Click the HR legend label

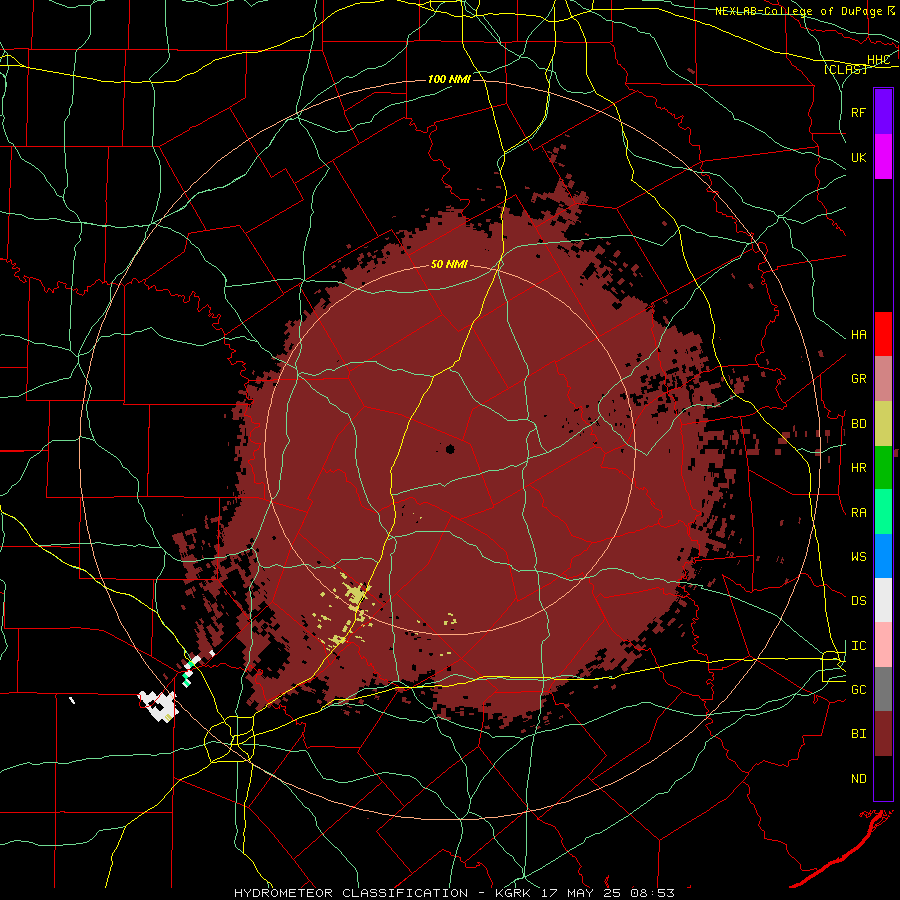click(858, 468)
